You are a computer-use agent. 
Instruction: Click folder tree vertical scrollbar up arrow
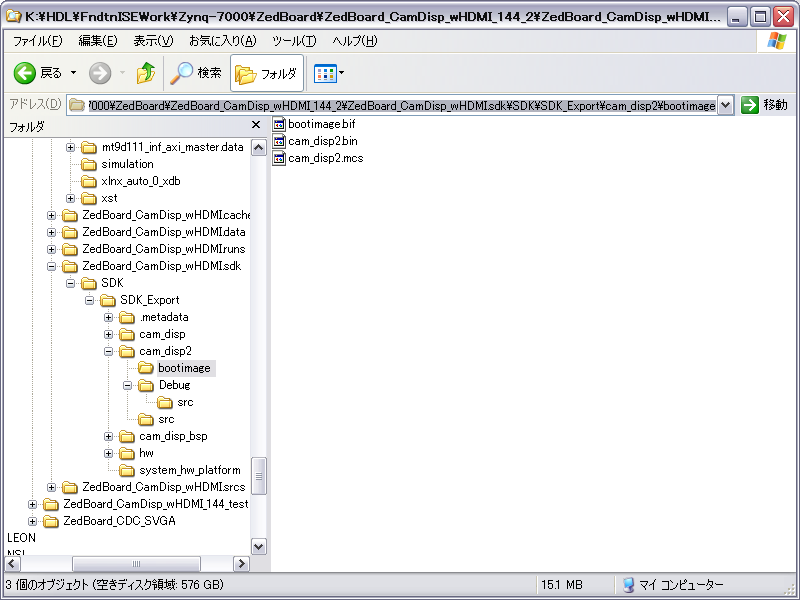[259, 148]
